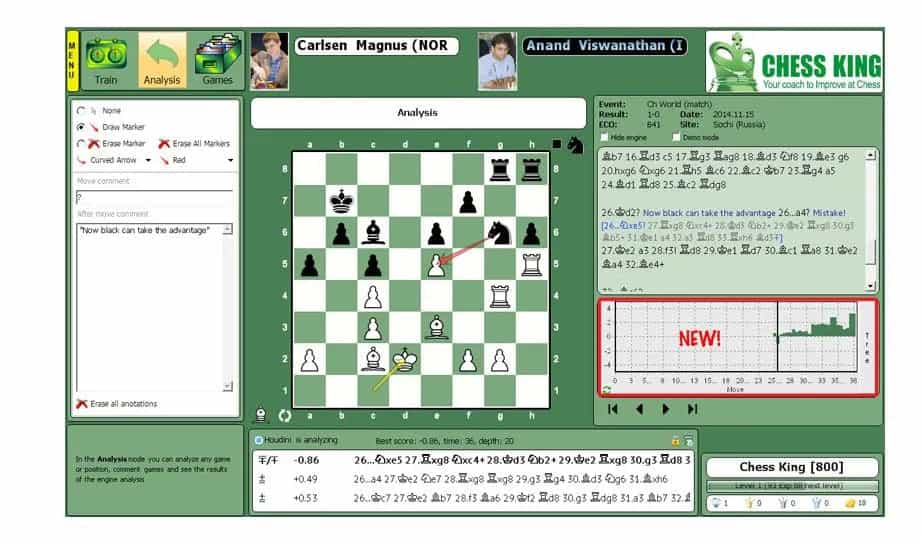Click the vertical Tree label beside graph

[867, 348]
